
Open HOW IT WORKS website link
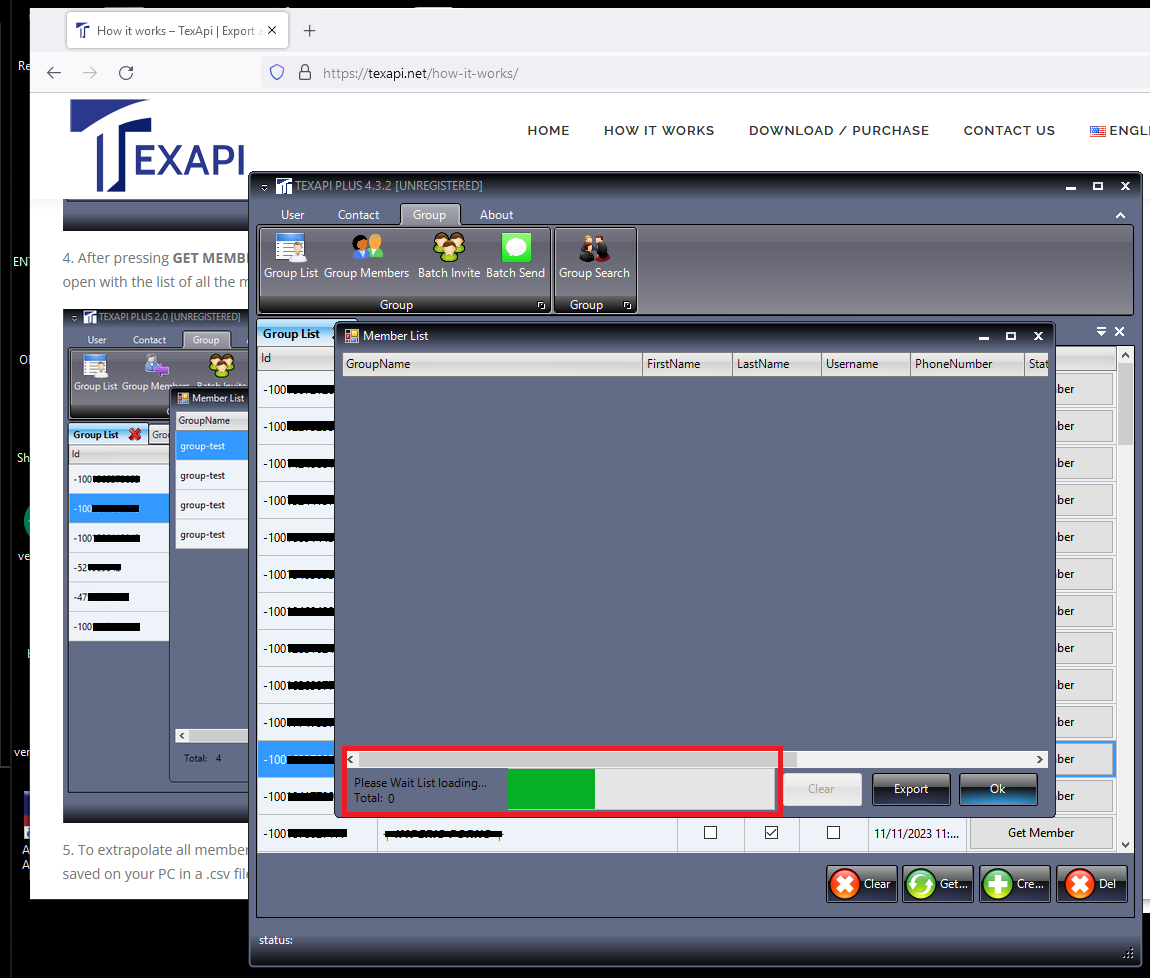pyautogui.click(x=659, y=131)
